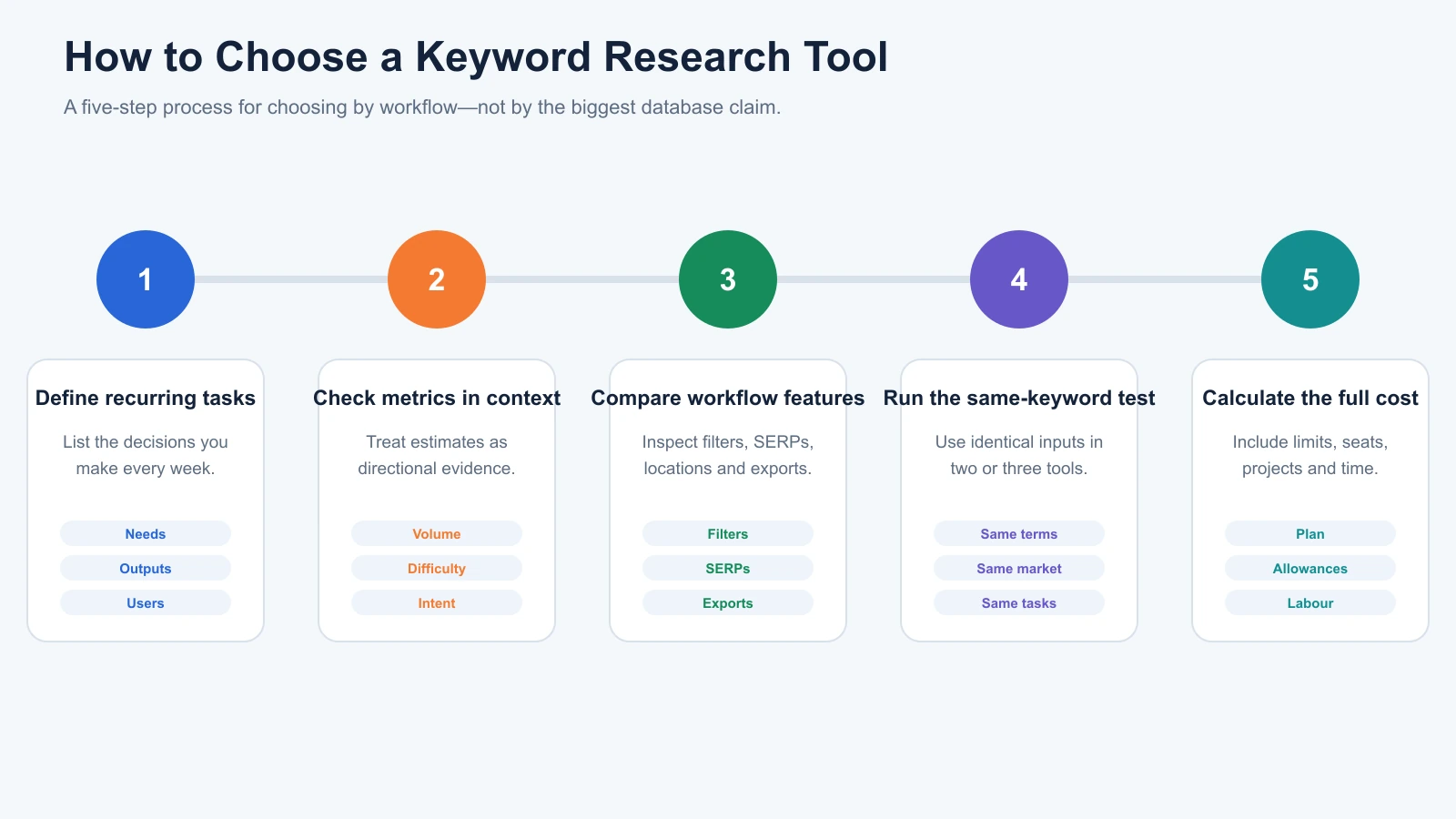Select the Volume pill
The width and height of the screenshot is (1456, 819).
tap(437, 533)
